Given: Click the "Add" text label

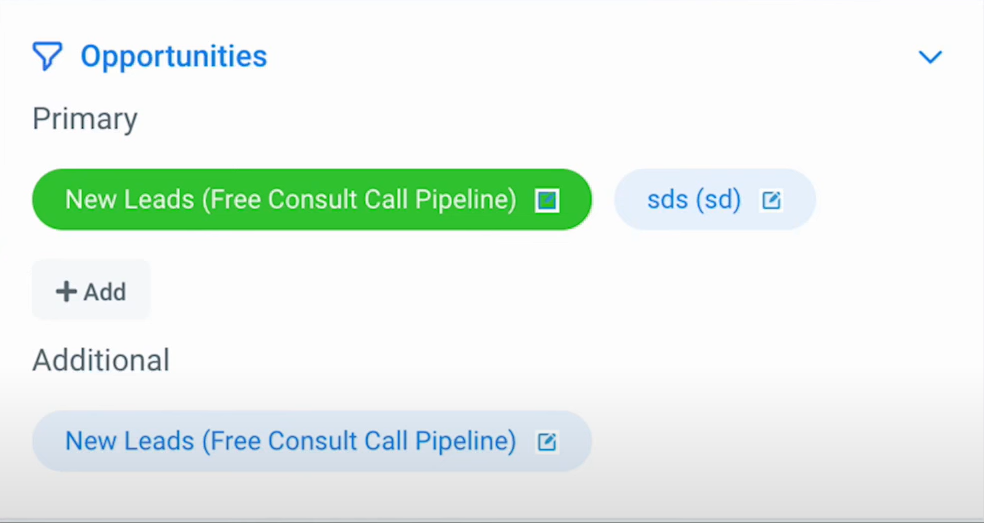Looking at the screenshot, I should coord(104,292).
